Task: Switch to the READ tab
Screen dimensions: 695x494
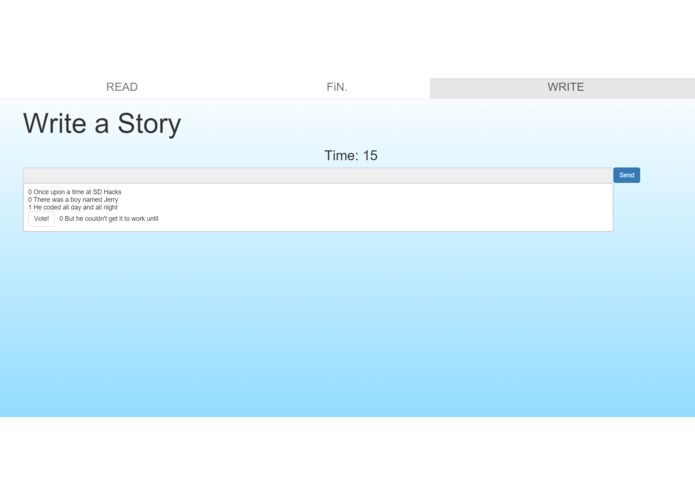Action: (122, 87)
